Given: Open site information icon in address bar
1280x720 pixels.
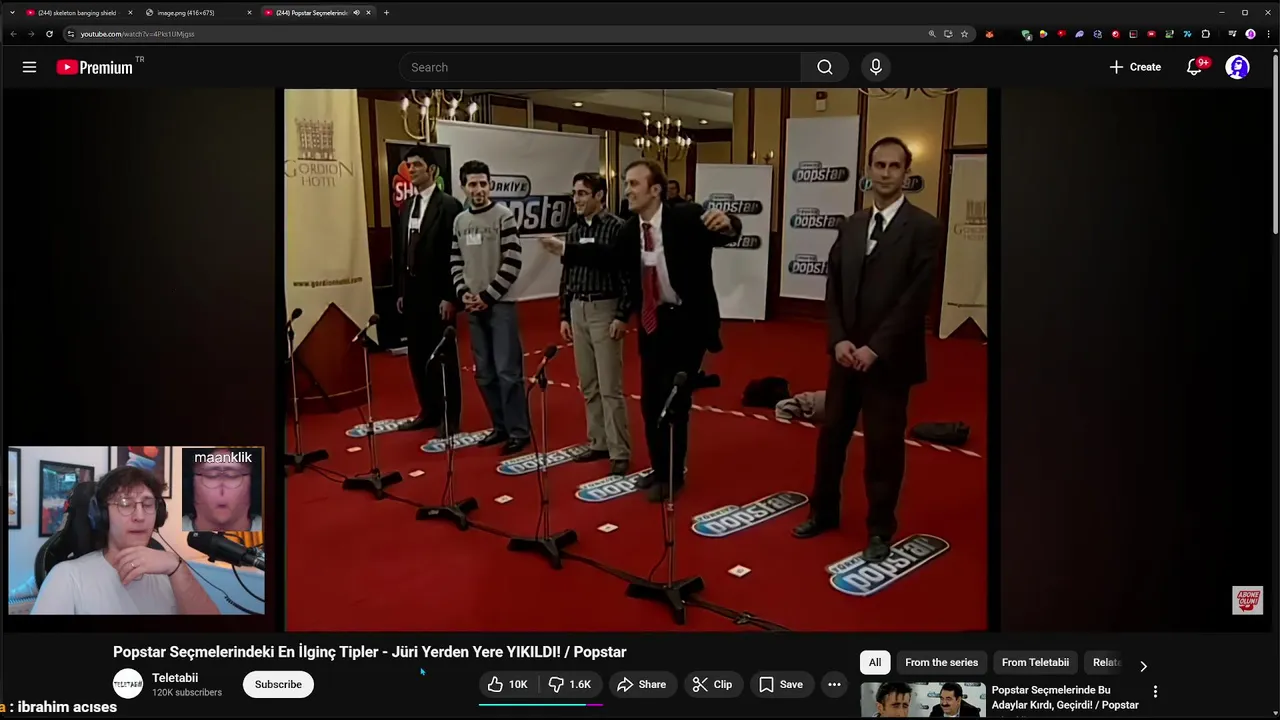Looking at the screenshot, I should [70, 34].
